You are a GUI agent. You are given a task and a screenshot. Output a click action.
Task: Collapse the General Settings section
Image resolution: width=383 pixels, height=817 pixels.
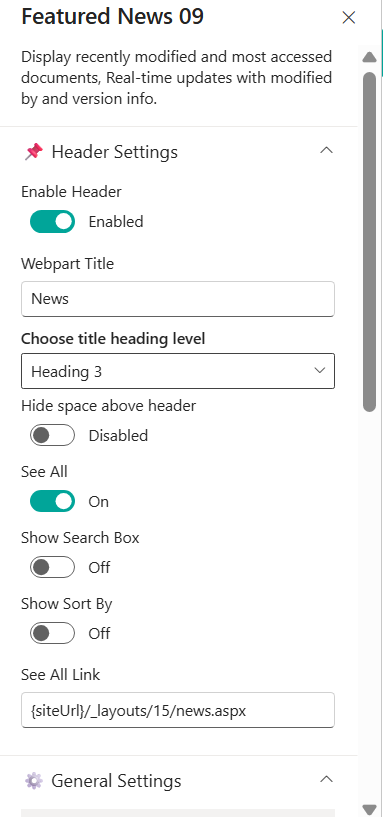[x=326, y=779]
